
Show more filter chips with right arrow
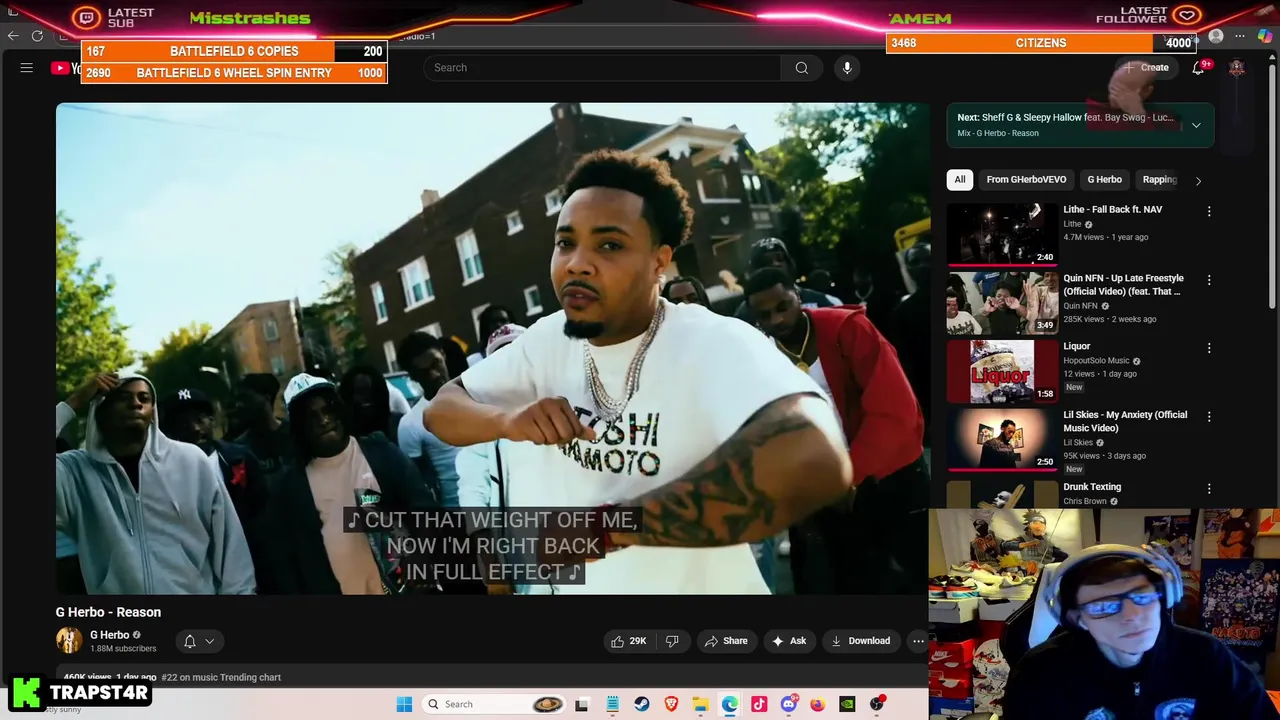(x=1198, y=180)
